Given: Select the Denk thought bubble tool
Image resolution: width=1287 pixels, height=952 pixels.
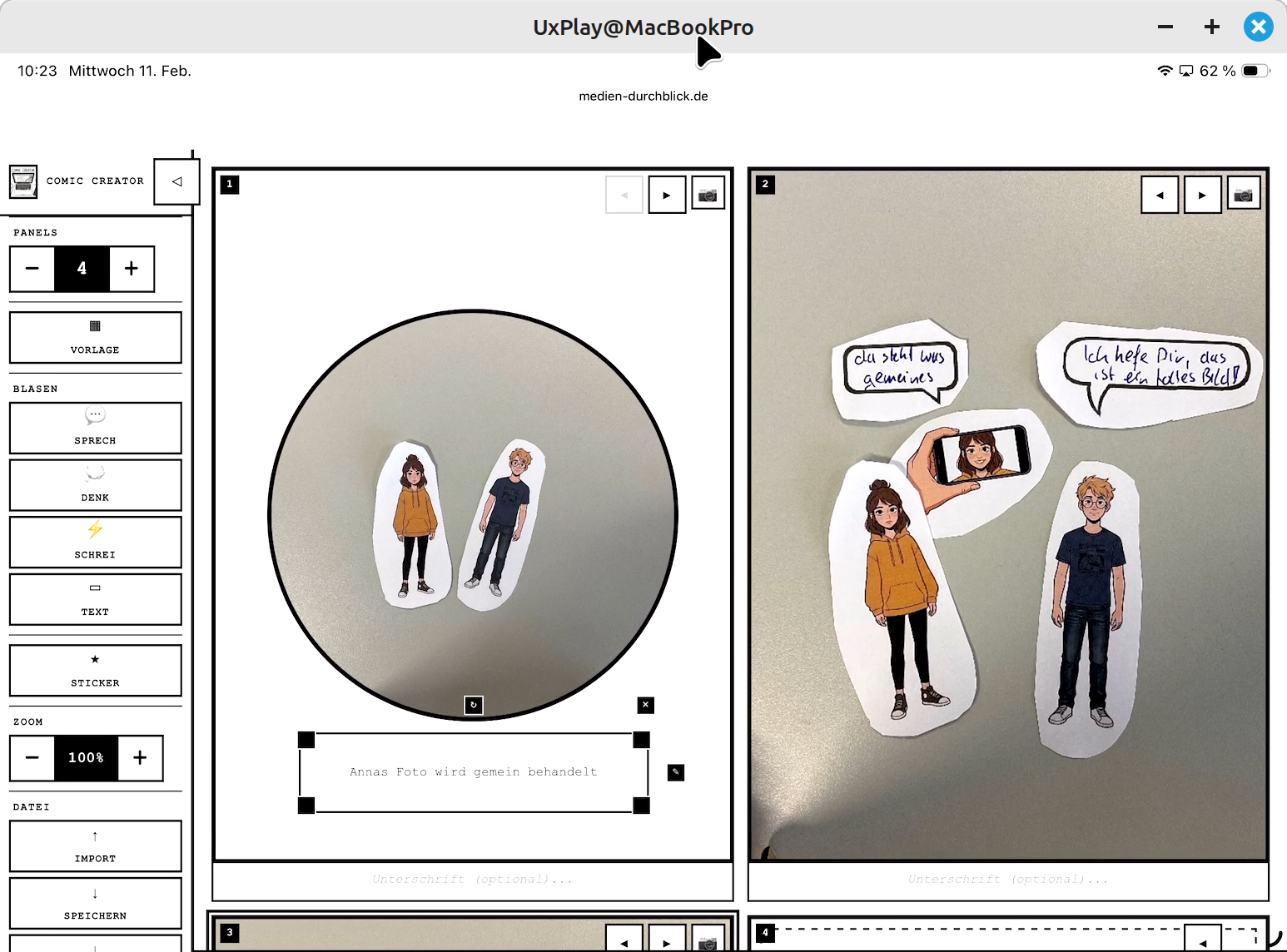Looking at the screenshot, I should tap(95, 485).
